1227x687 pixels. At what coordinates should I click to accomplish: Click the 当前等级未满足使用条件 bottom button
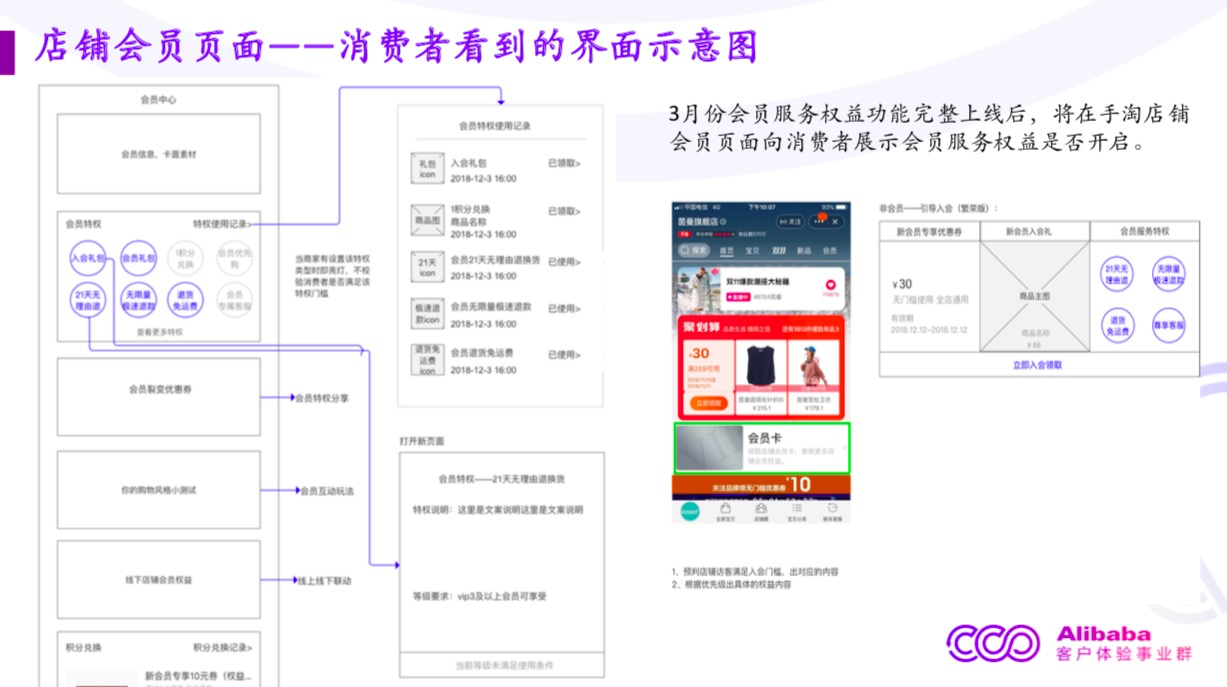pyautogui.click(x=502, y=665)
